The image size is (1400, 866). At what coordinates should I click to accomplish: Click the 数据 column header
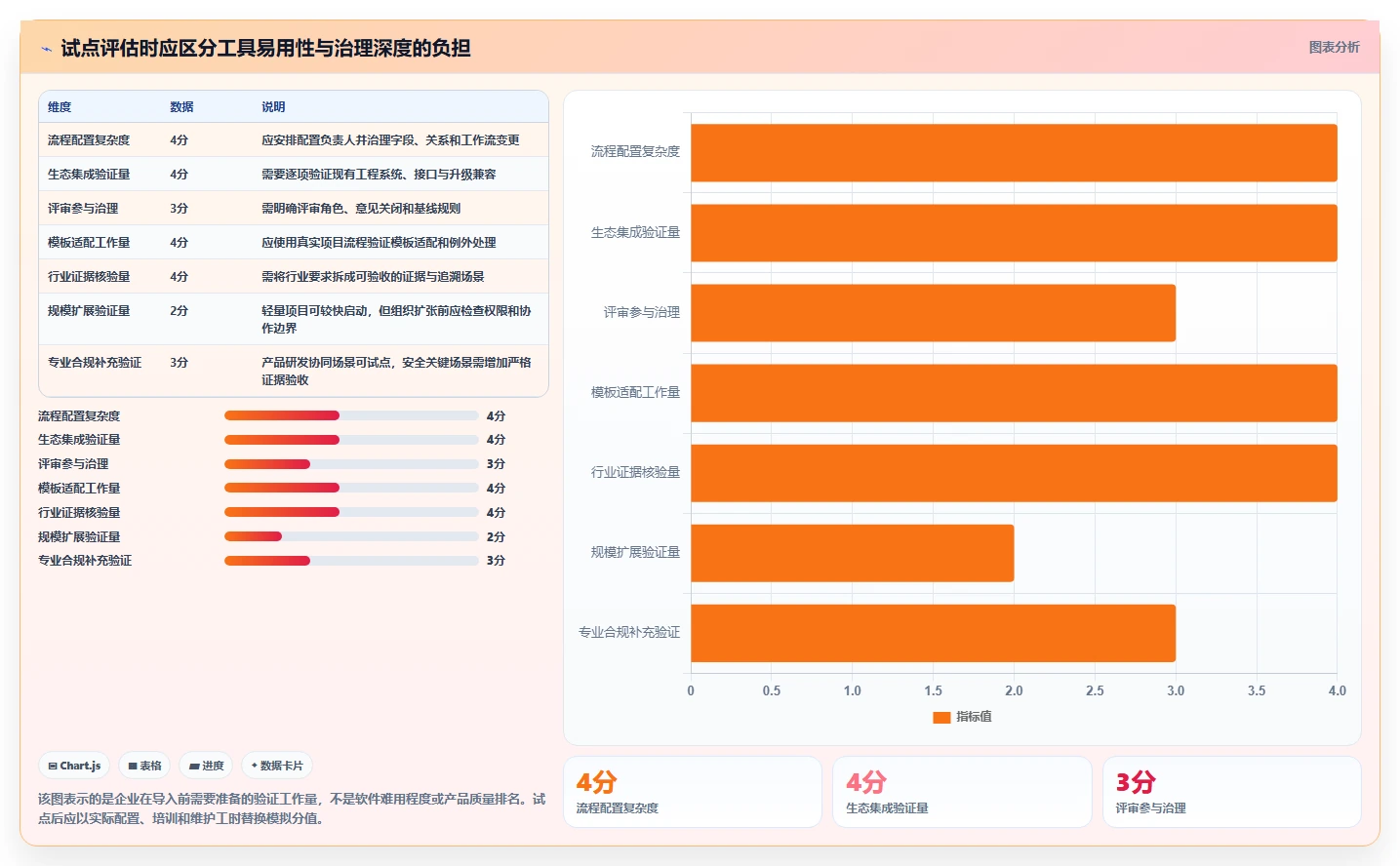point(181,107)
